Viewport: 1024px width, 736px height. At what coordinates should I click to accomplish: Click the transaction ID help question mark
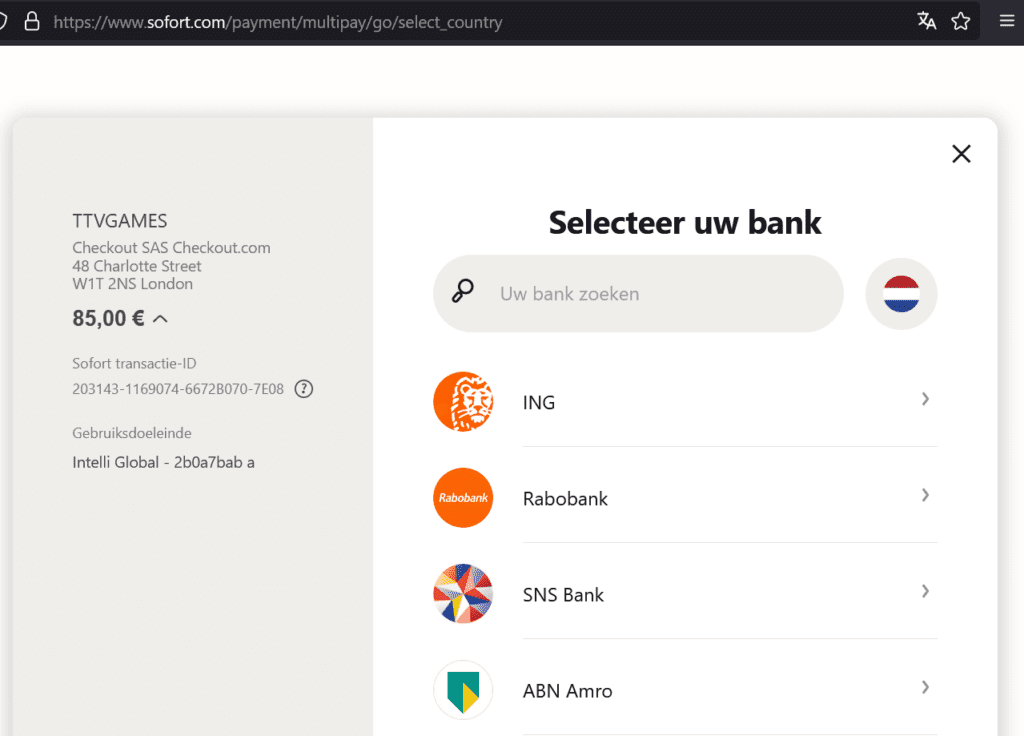pyautogui.click(x=304, y=389)
